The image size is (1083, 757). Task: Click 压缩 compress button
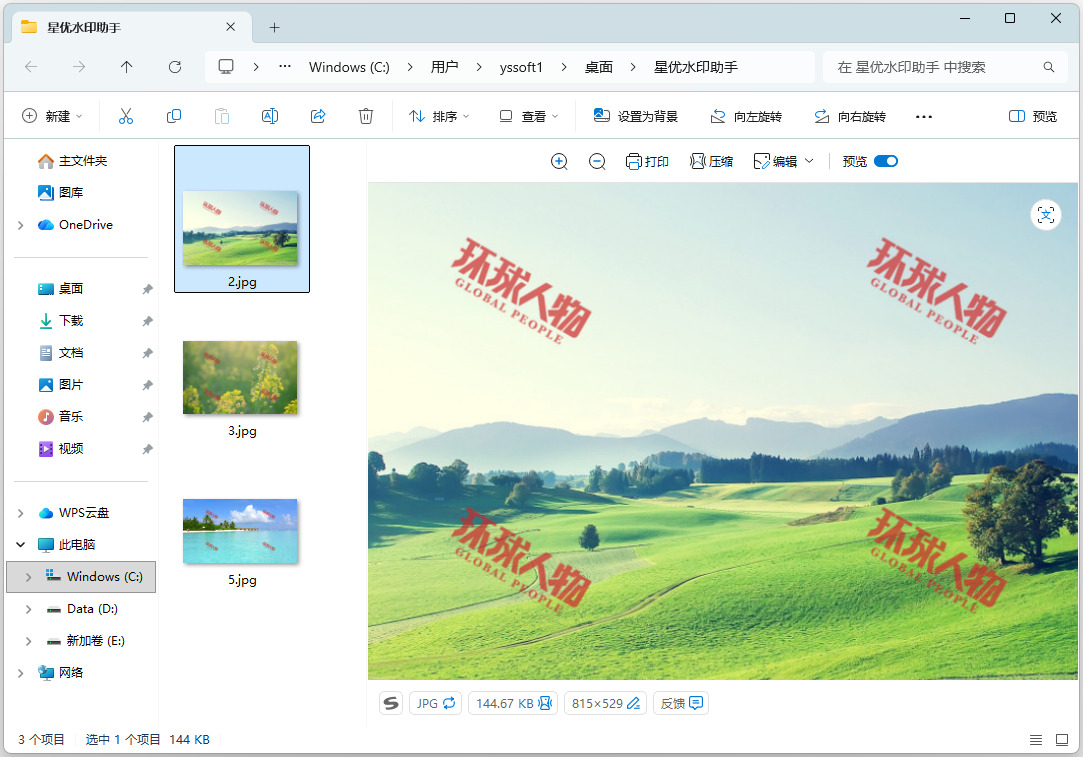point(711,162)
